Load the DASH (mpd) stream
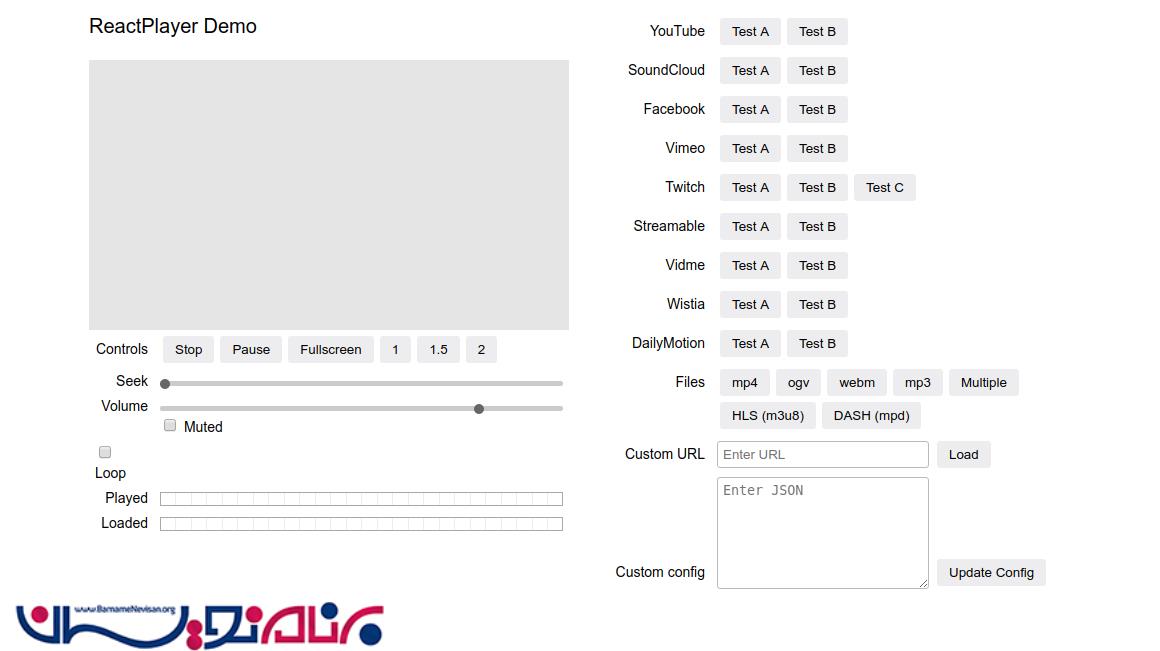 click(x=871, y=416)
